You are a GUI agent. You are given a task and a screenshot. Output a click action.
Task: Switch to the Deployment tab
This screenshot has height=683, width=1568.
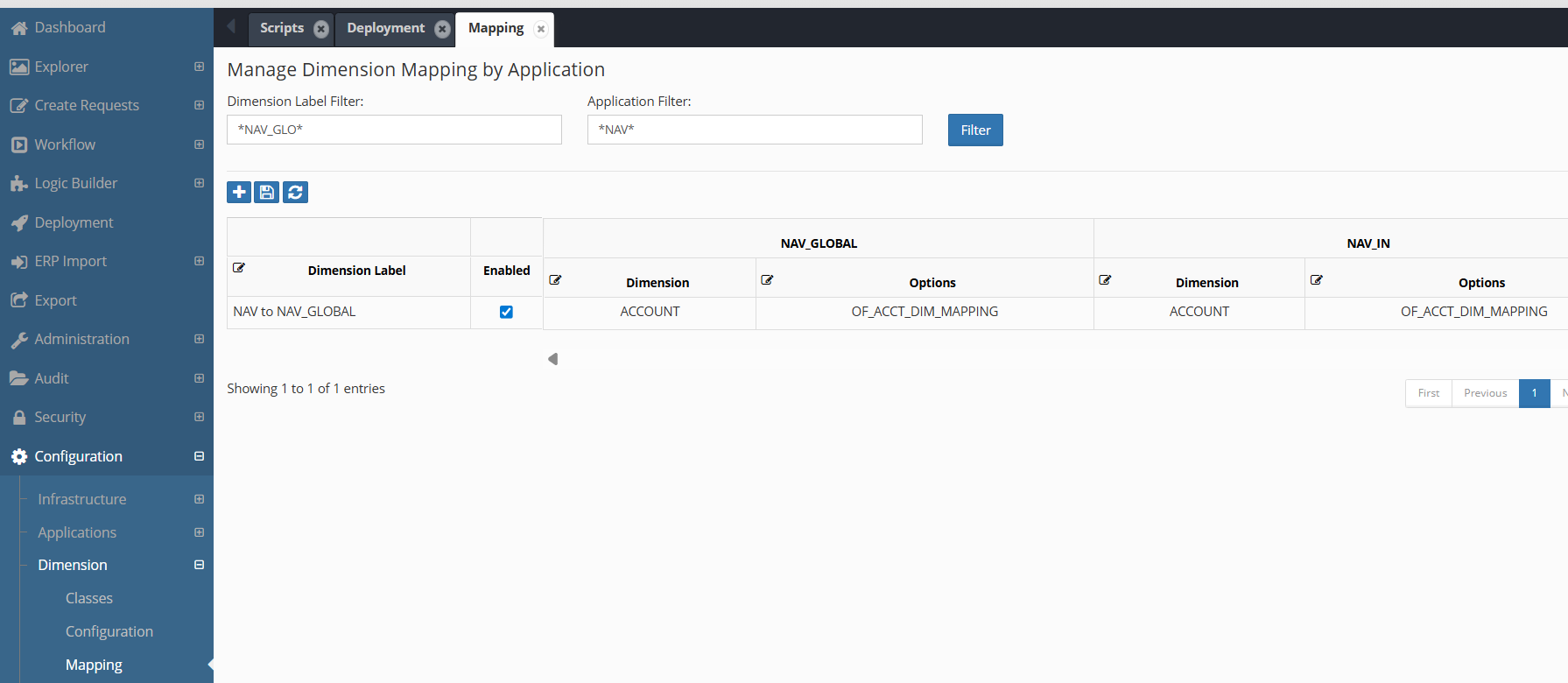[385, 28]
